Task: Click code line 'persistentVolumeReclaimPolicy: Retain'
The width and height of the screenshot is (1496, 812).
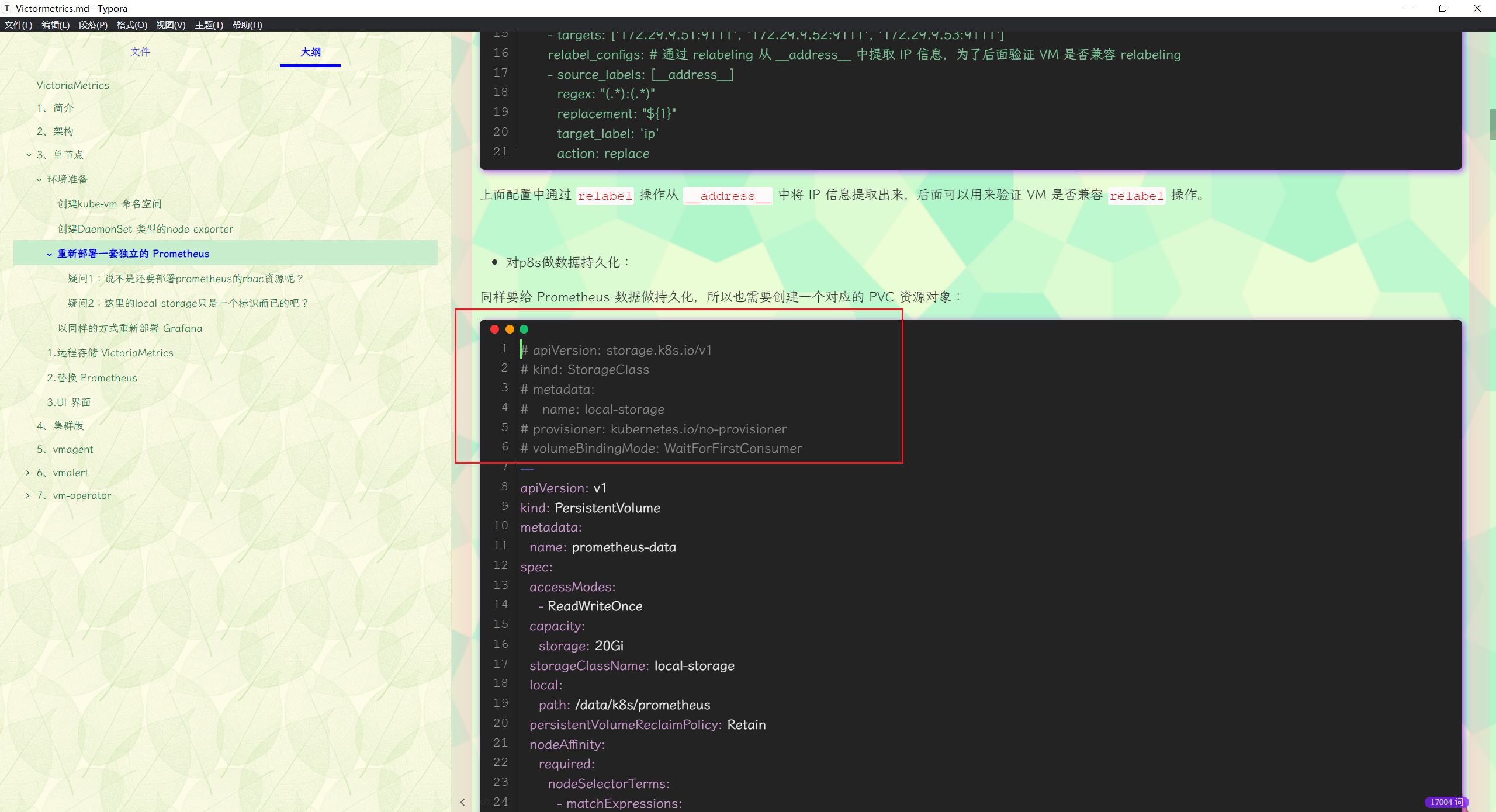Action: pos(647,725)
